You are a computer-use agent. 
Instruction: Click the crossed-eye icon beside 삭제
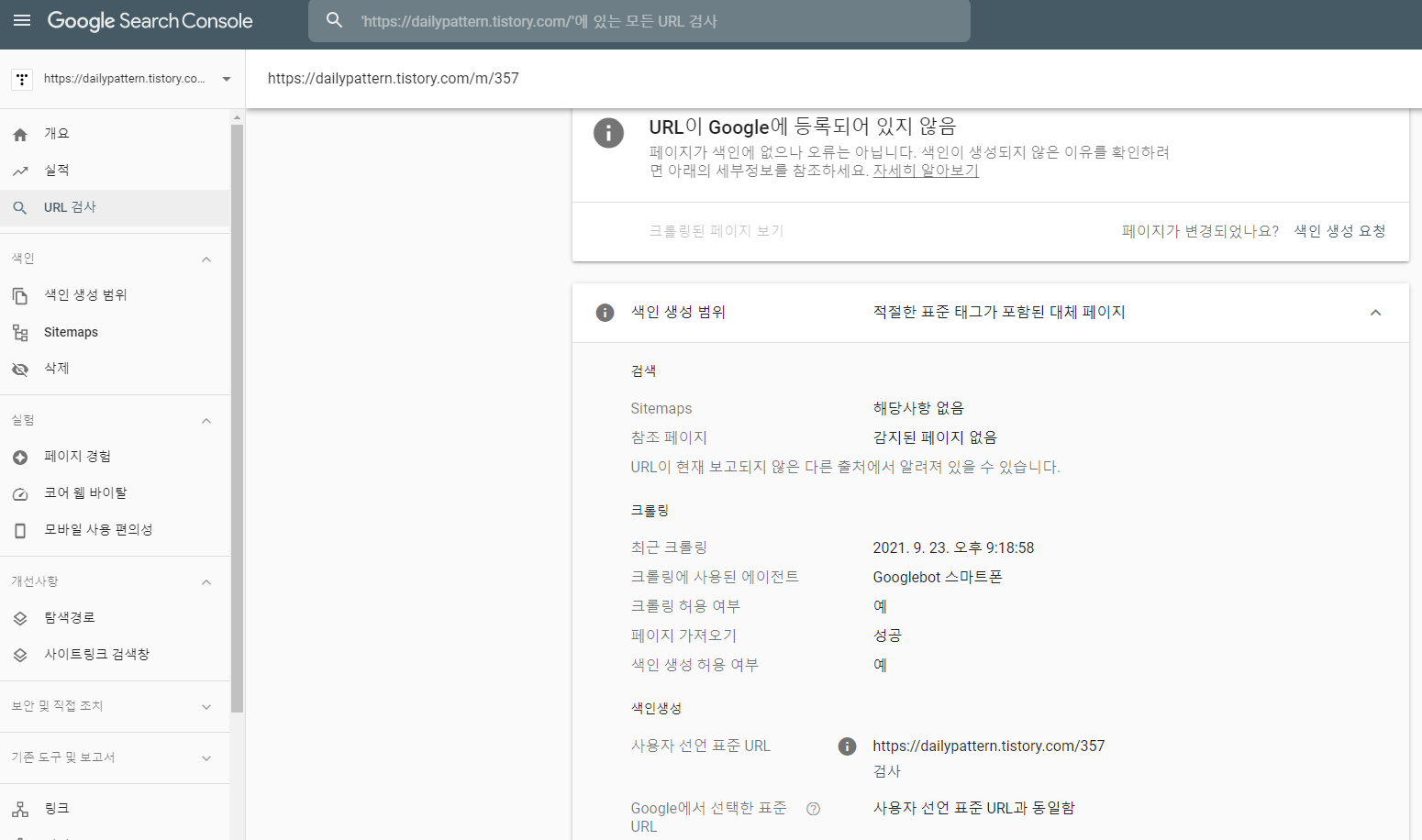[20, 370]
